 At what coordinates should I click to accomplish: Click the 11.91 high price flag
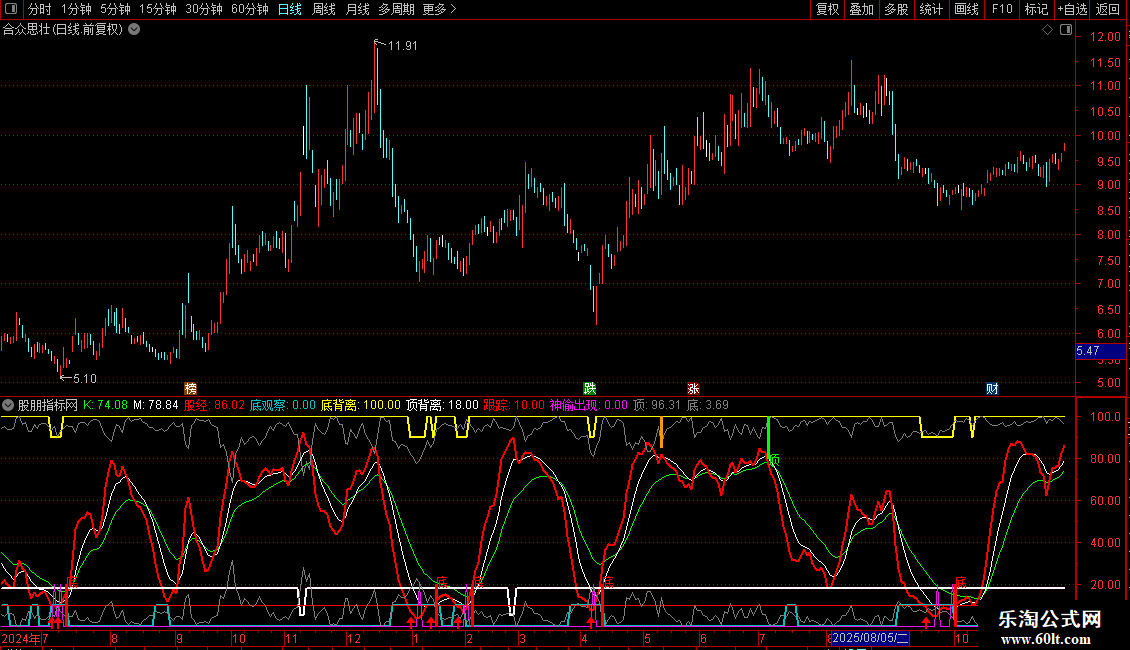[402, 46]
